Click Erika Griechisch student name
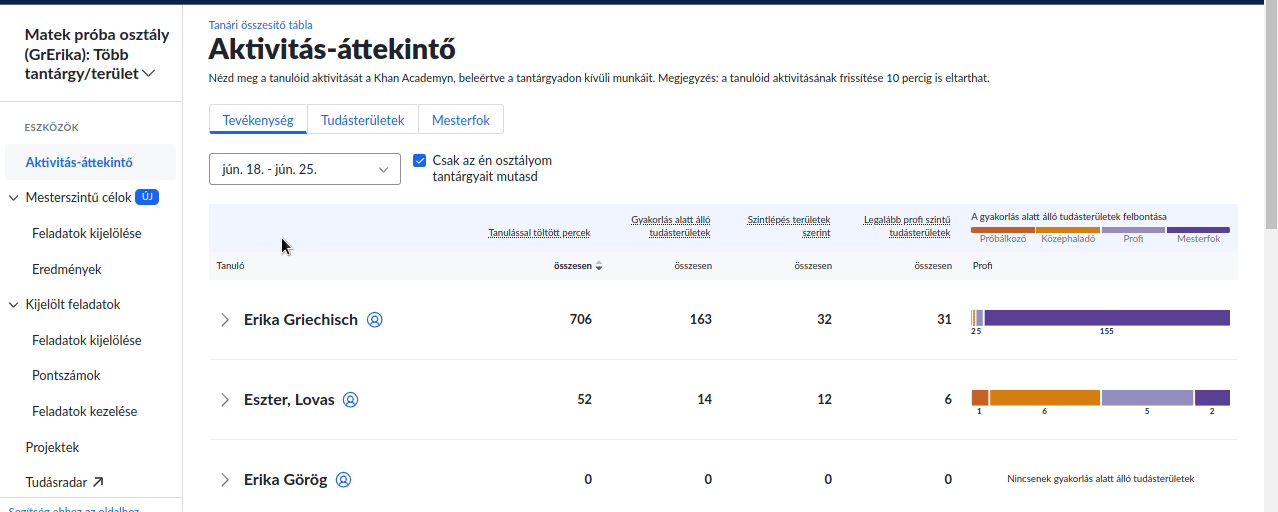 pos(301,320)
